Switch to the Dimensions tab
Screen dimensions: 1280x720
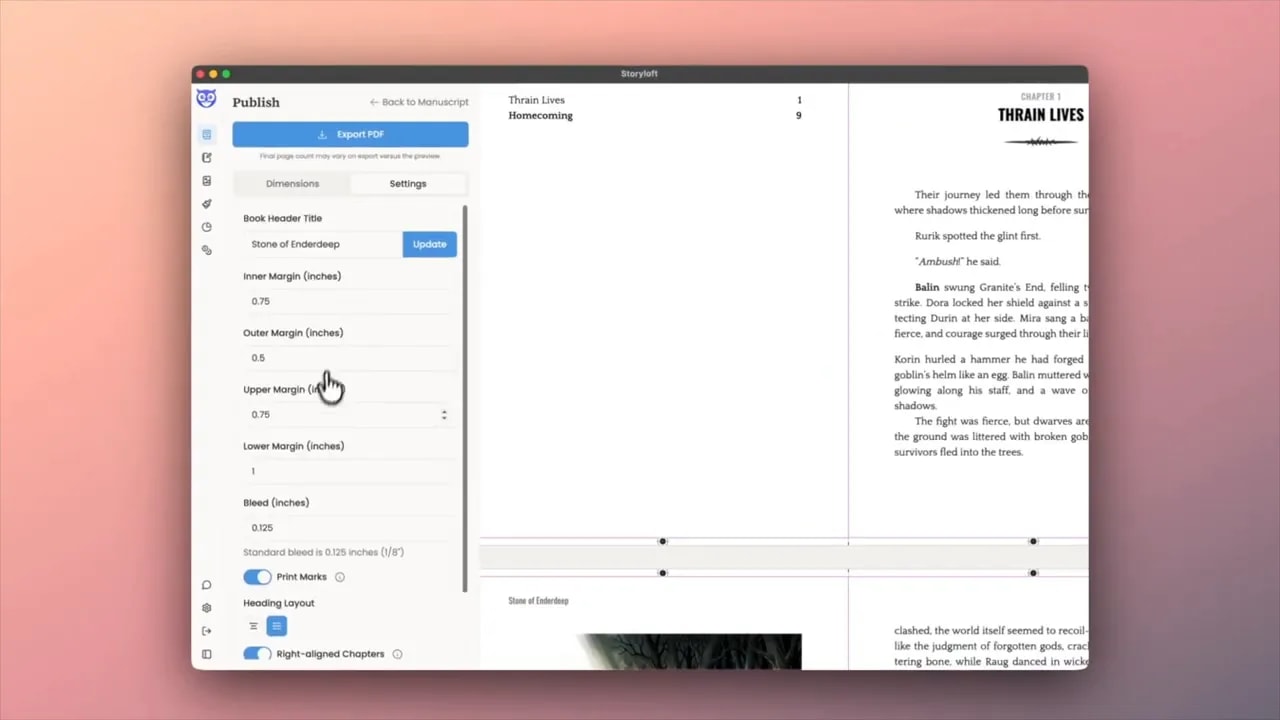coord(292,184)
